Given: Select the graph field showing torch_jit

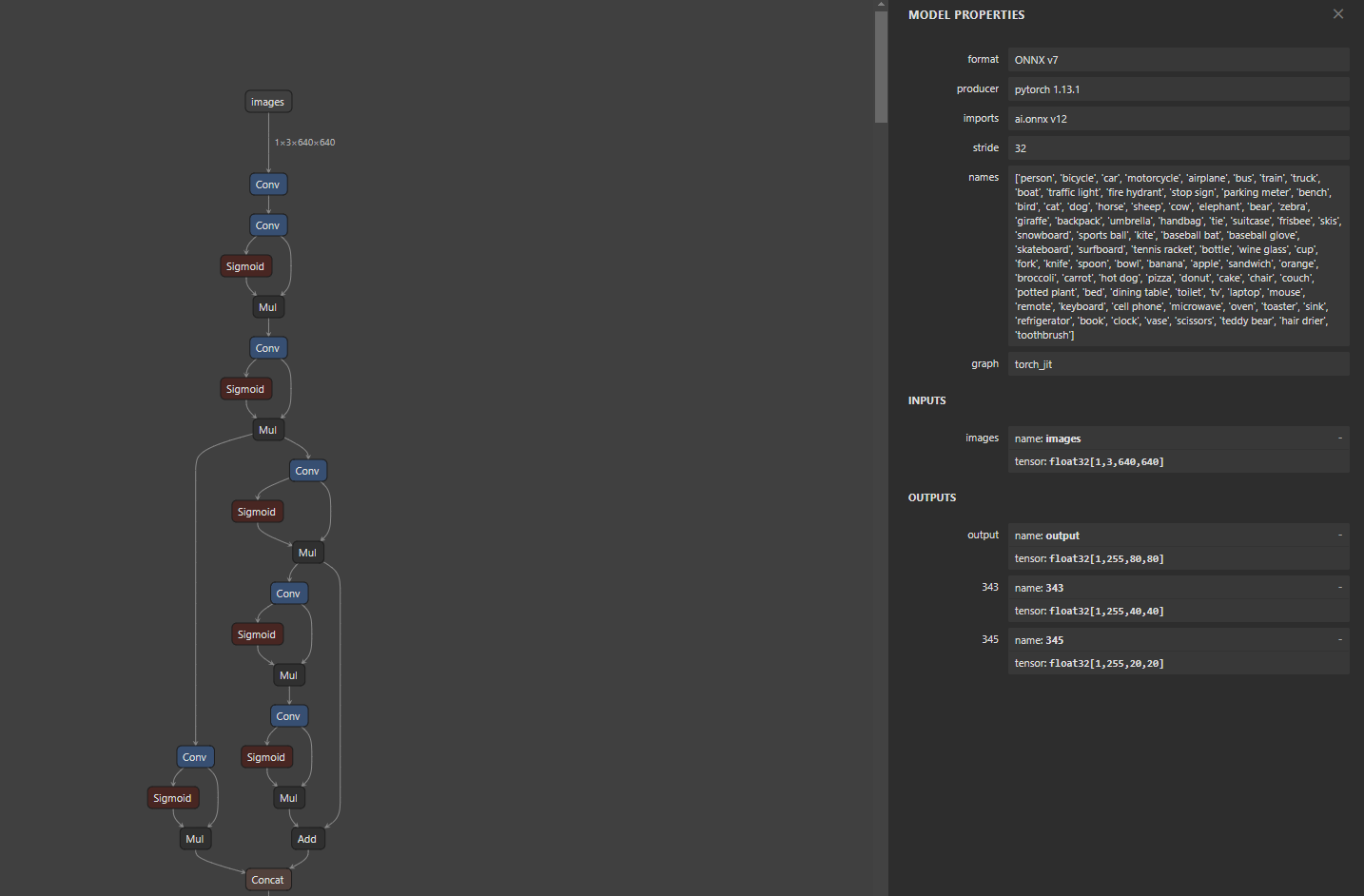Looking at the screenshot, I should (x=1178, y=363).
